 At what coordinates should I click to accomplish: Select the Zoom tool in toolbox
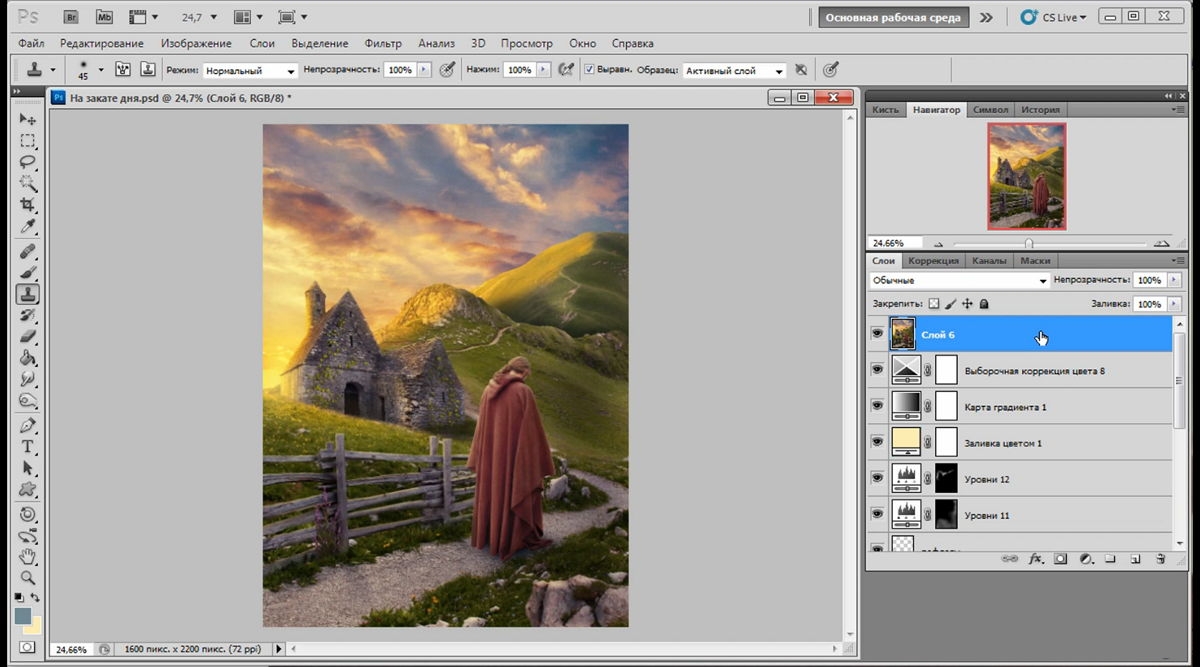[x=28, y=578]
